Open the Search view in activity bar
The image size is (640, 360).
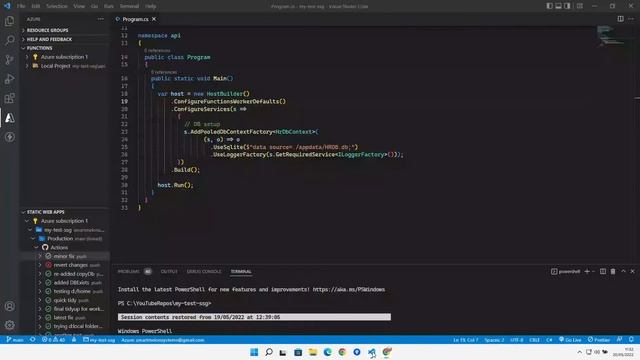(9, 40)
